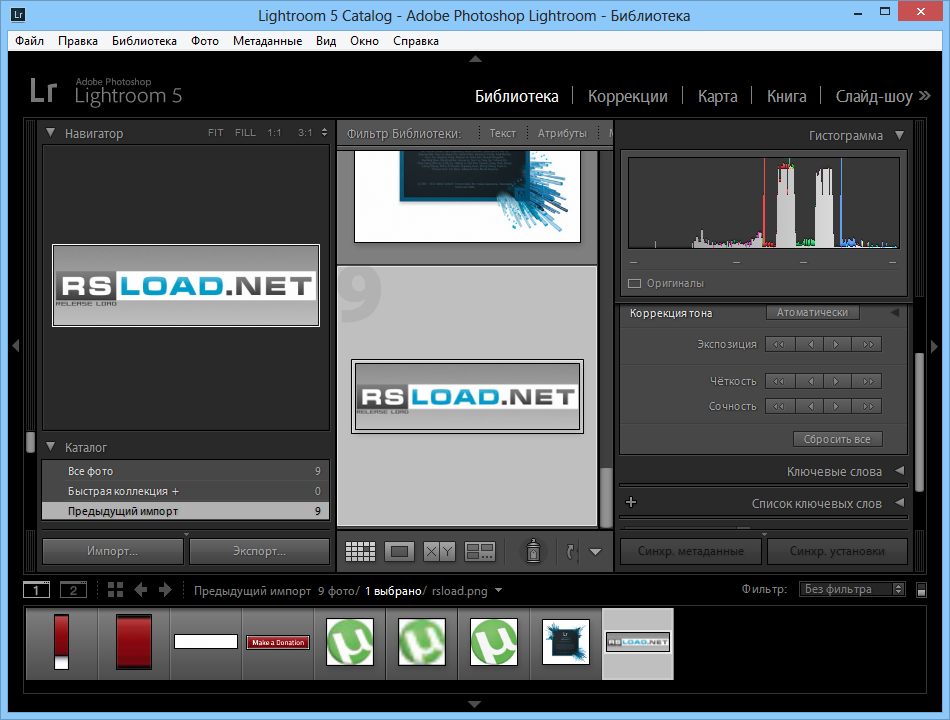Select the Текст library filter
The image size is (950, 720).
[x=502, y=133]
